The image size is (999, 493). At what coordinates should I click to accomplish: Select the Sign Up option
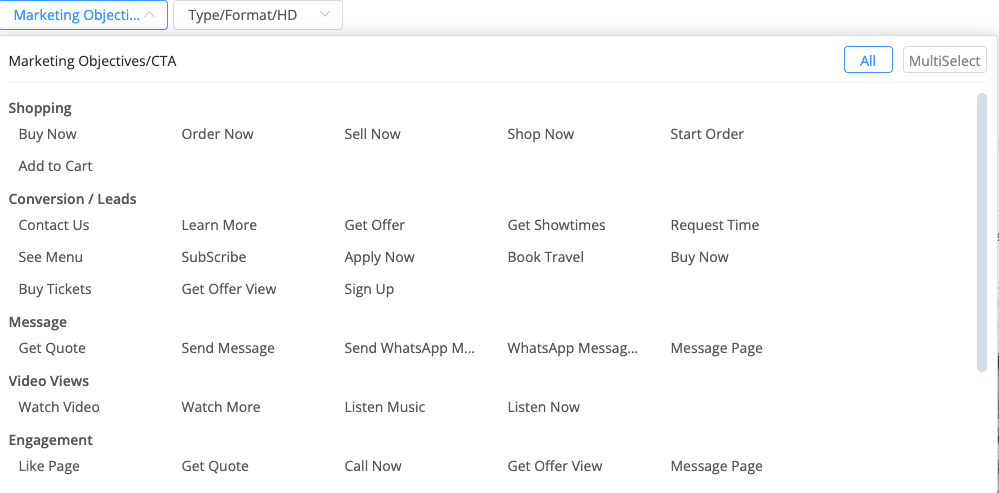click(x=369, y=289)
